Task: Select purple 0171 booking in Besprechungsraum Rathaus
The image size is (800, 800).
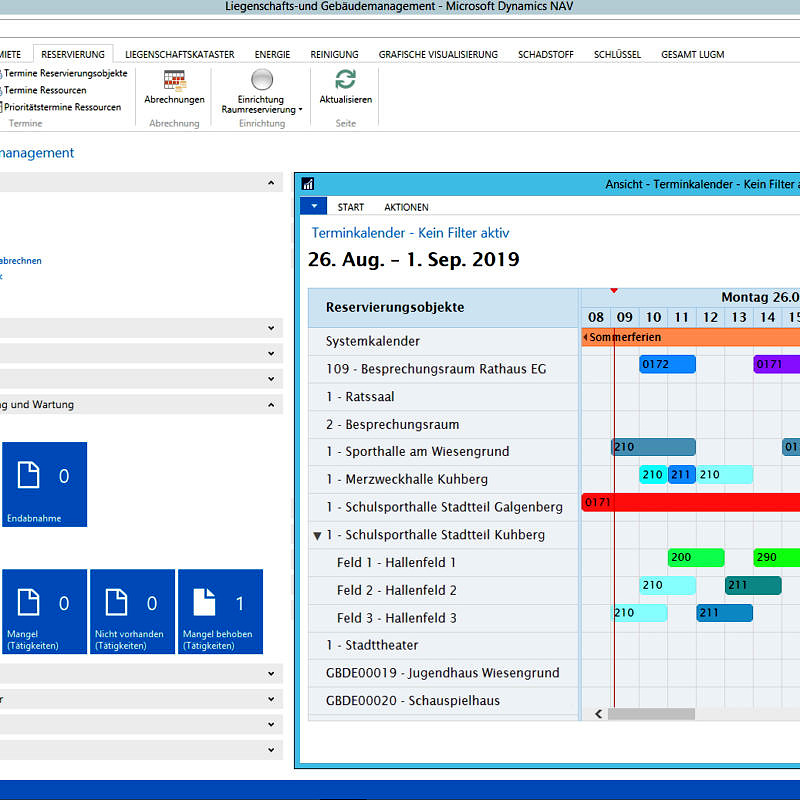Action: (777, 364)
